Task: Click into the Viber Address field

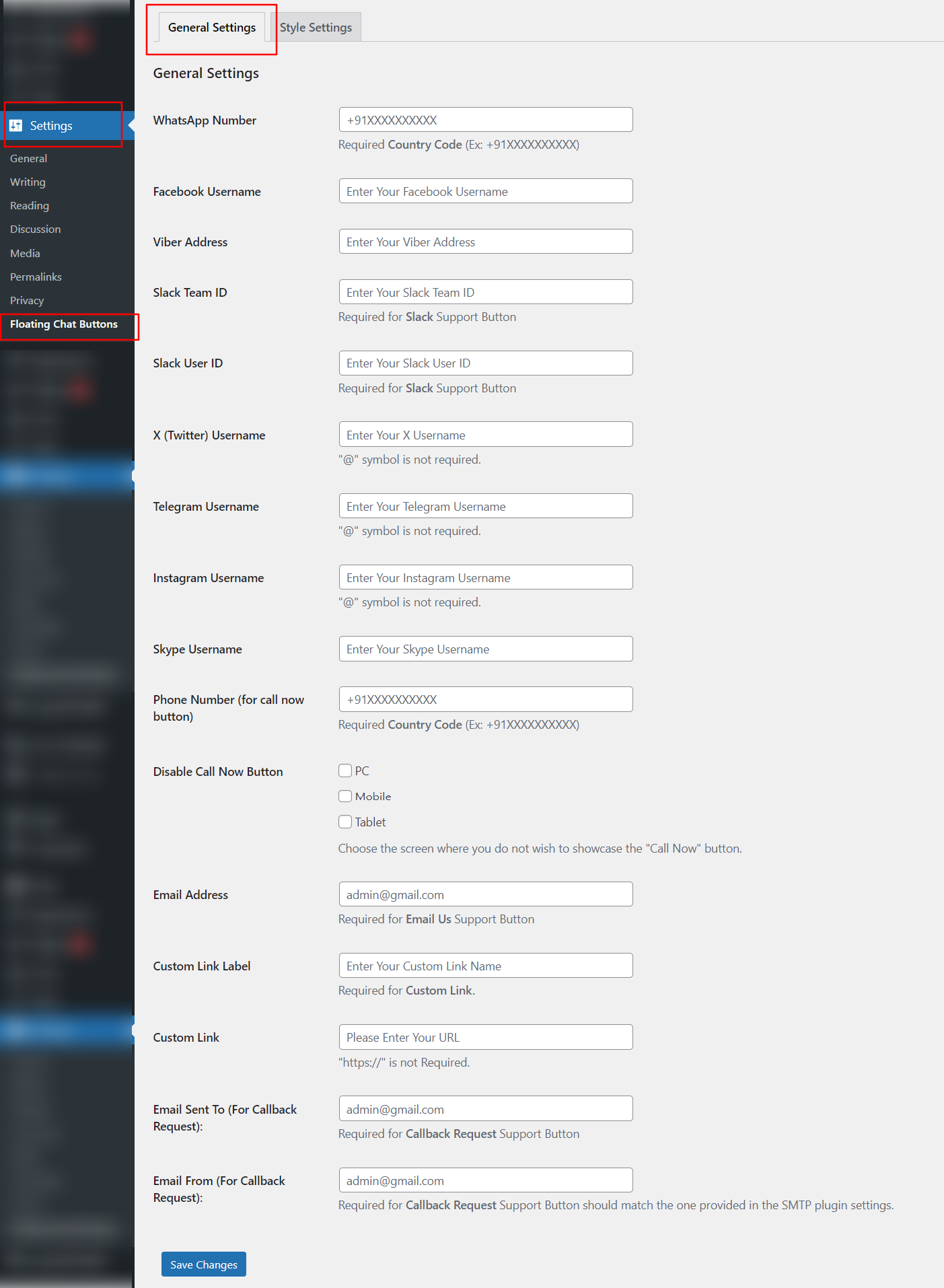Action: (x=486, y=242)
